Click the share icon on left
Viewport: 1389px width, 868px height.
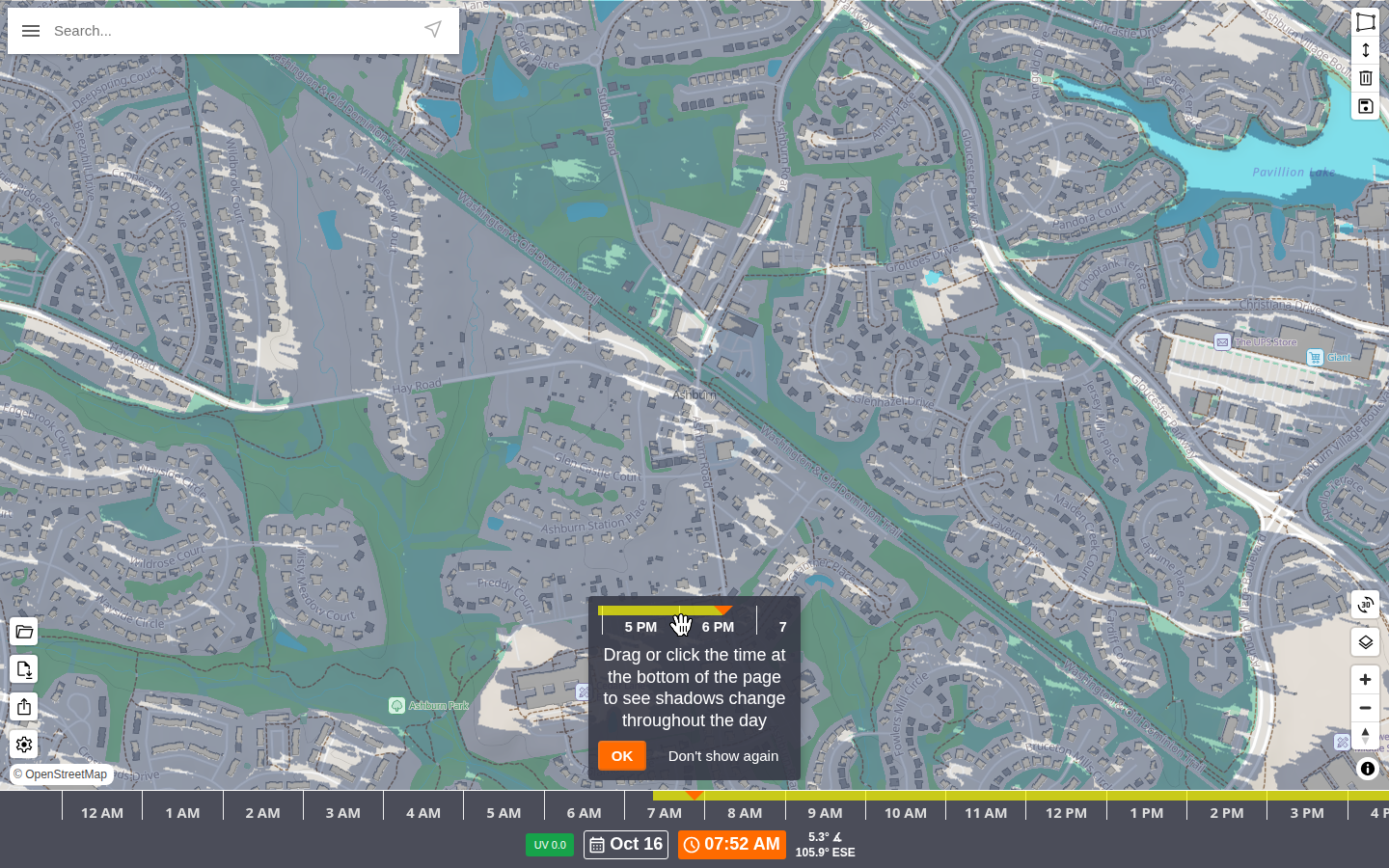24,707
